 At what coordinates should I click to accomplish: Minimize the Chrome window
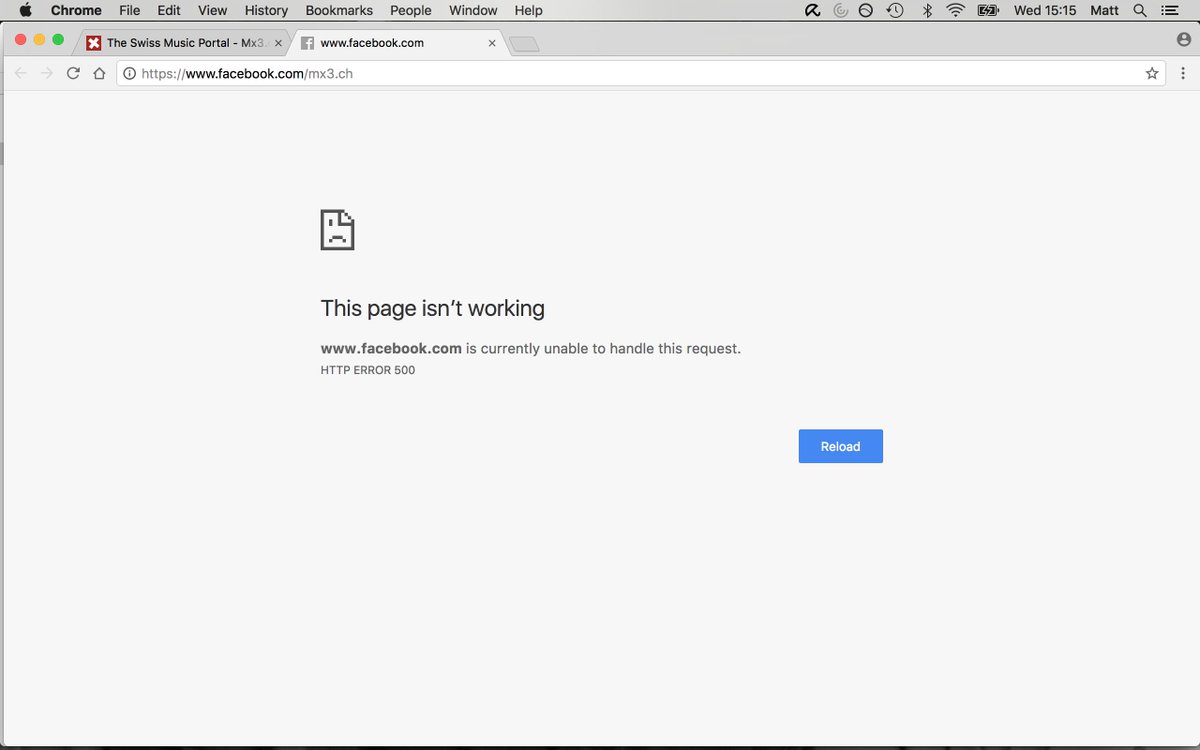[x=39, y=39]
